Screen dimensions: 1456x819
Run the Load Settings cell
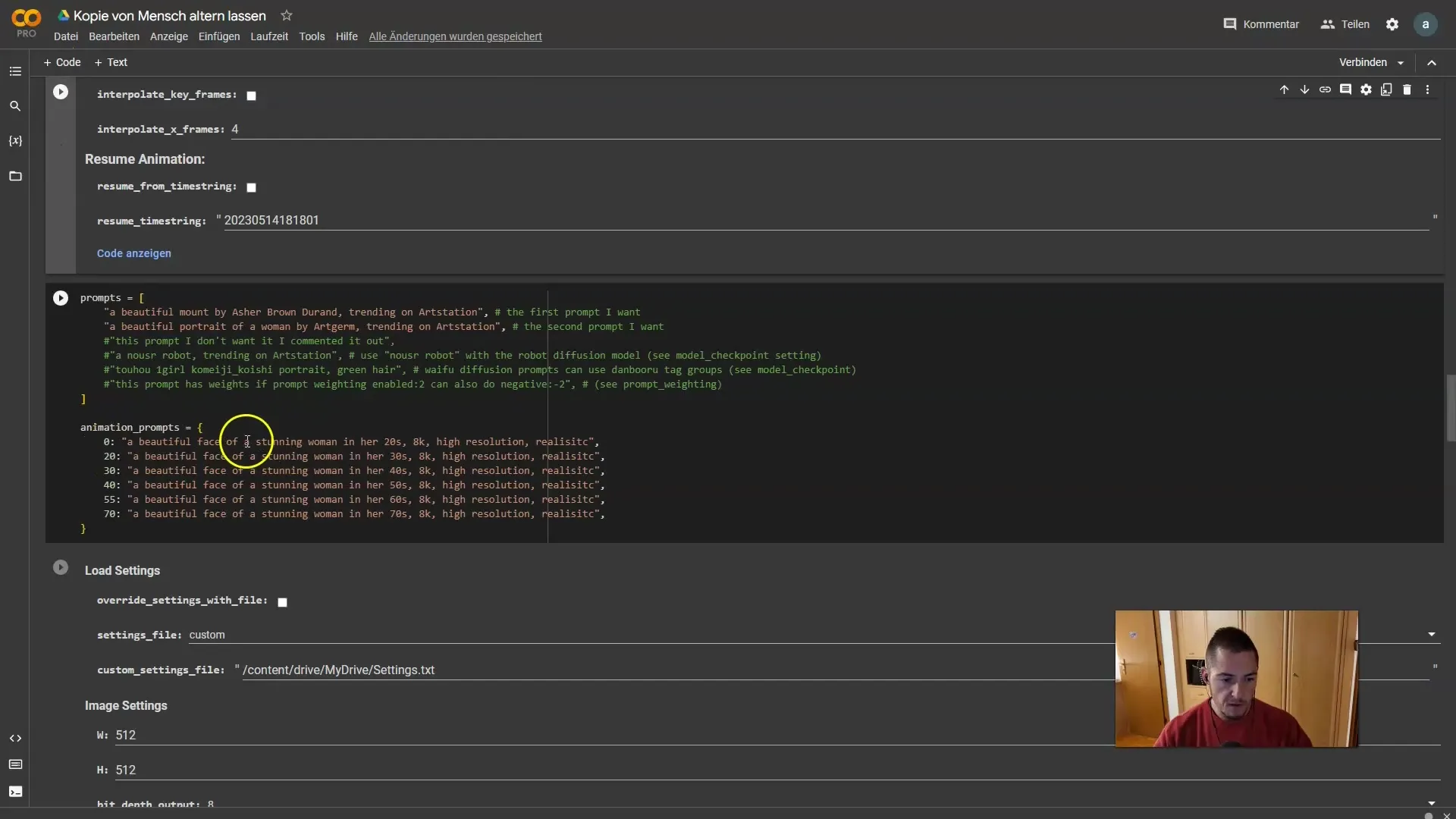coord(61,567)
